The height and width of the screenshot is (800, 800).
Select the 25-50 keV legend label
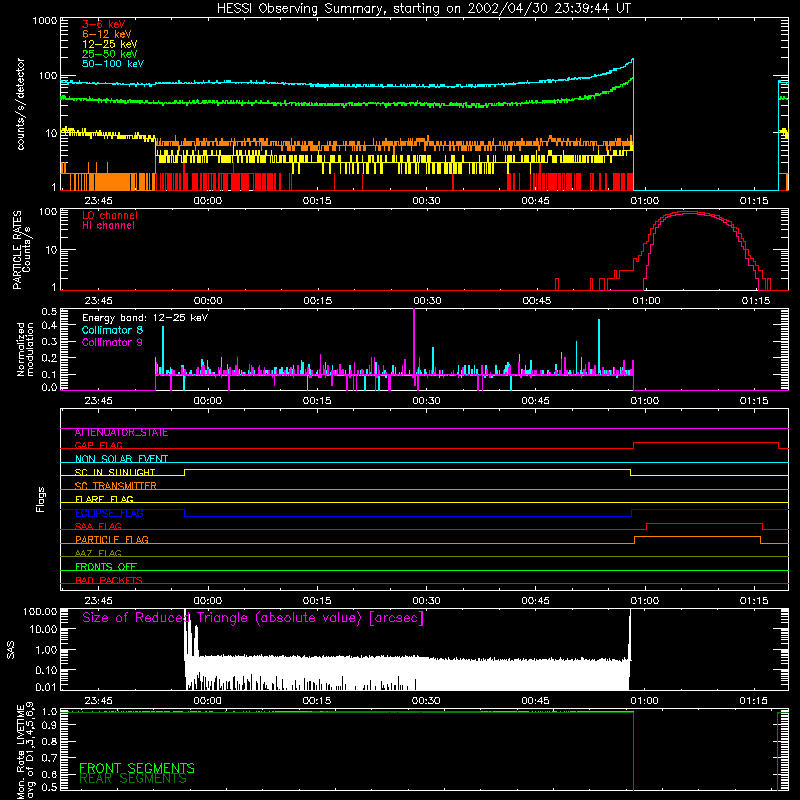coord(110,54)
